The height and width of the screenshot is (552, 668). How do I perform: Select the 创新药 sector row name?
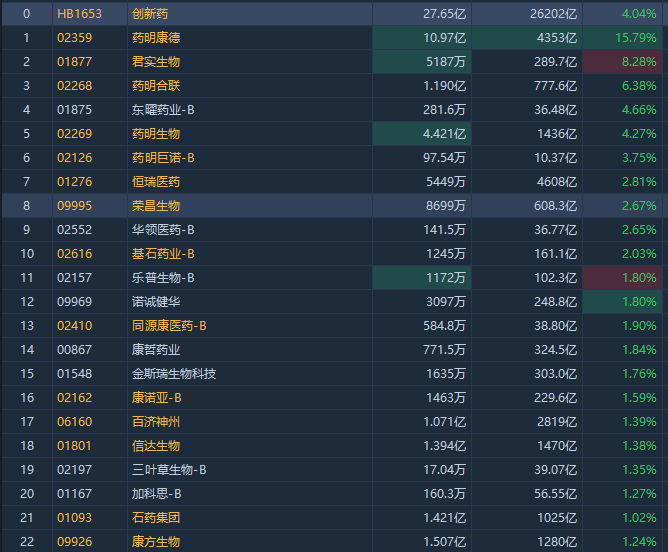pyautogui.click(x=150, y=14)
